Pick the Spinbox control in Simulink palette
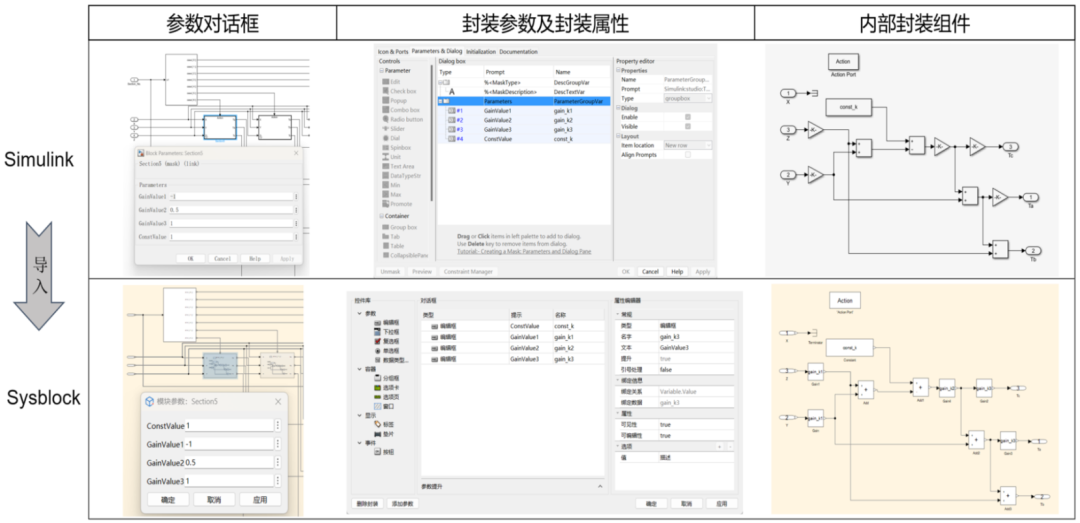This screenshot has height=523, width=1080. point(399,147)
